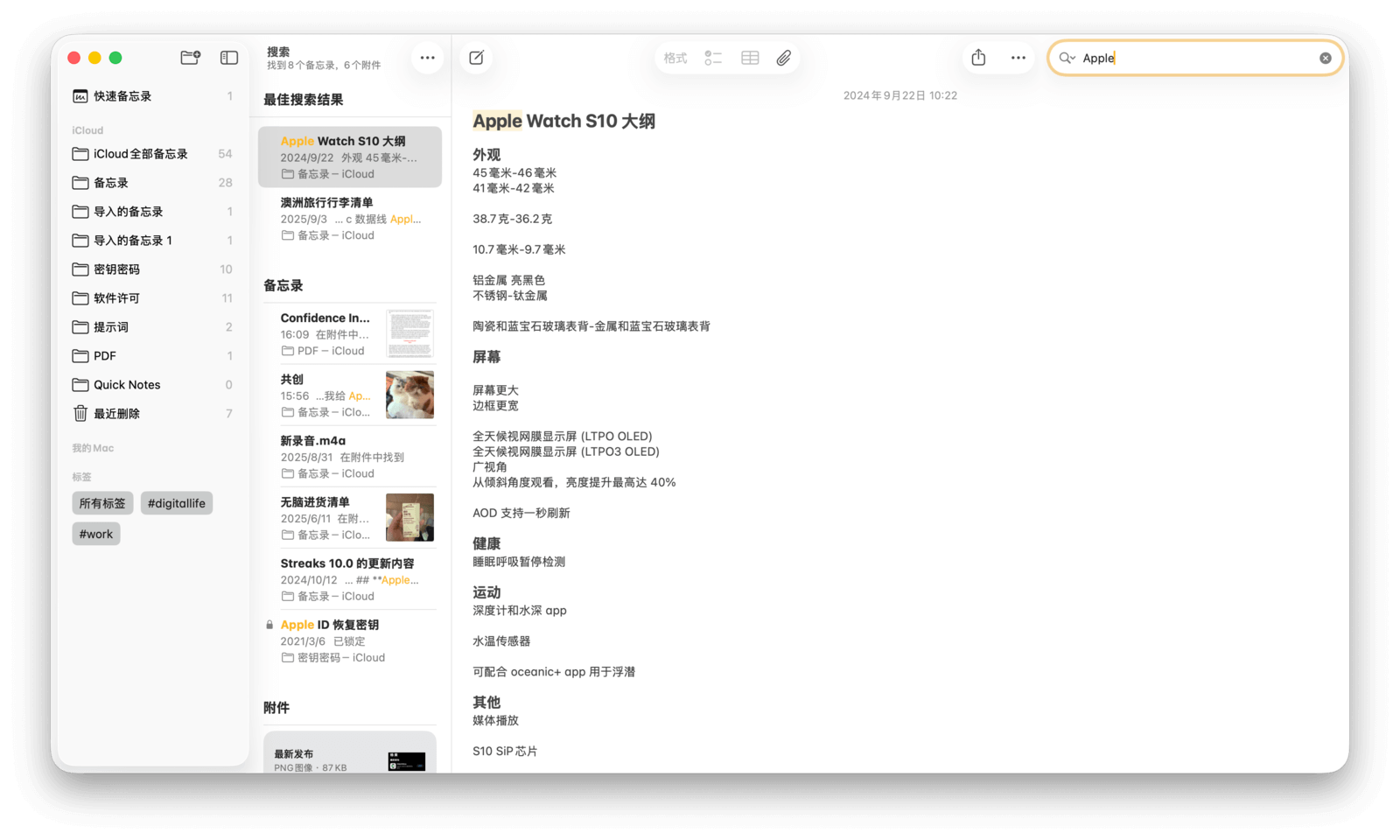The image size is (1400, 840).
Task: Click the share icon
Action: 978,58
